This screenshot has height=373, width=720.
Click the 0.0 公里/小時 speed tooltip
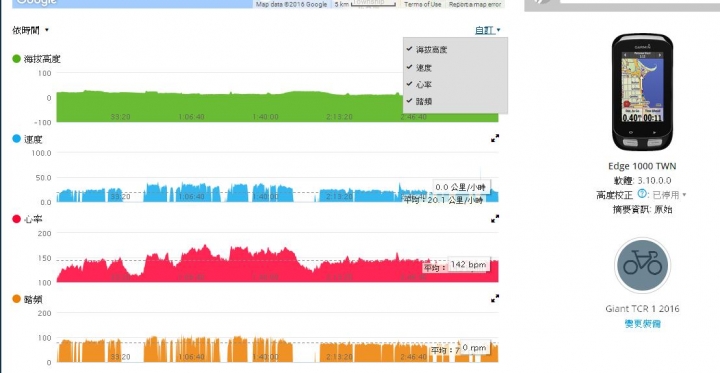(x=461, y=187)
